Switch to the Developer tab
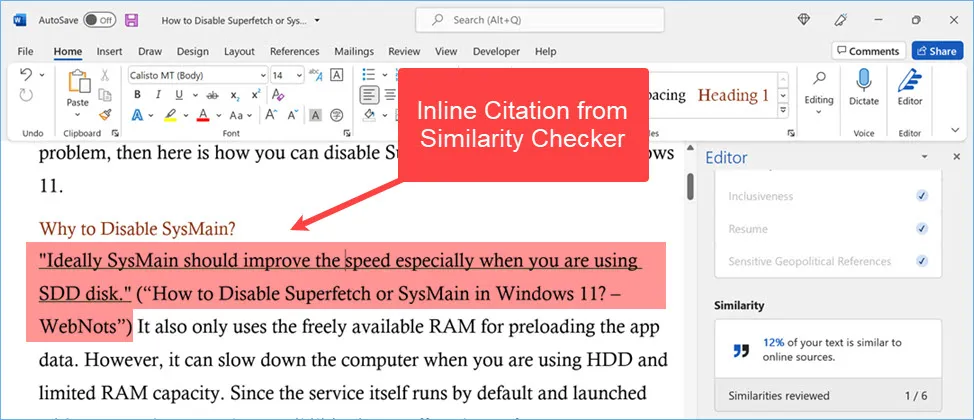This screenshot has height=420, width=974. coord(496,52)
